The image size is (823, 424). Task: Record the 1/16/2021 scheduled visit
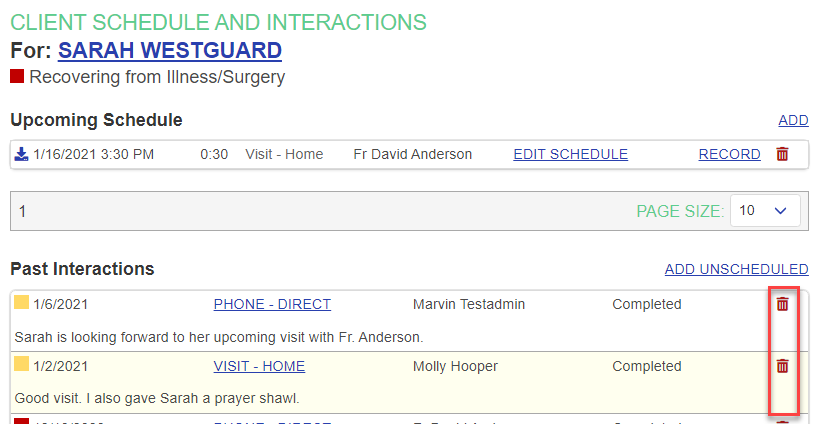729,154
